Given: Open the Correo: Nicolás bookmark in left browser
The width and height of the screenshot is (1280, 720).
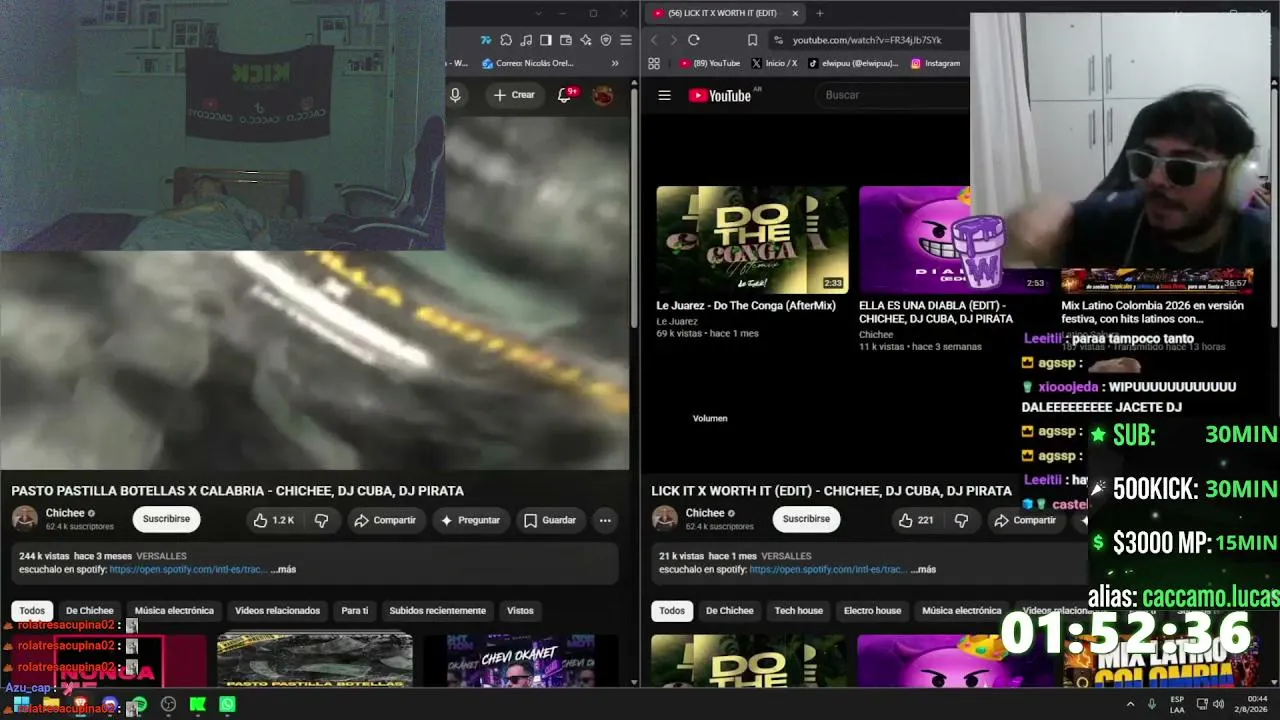Looking at the screenshot, I should 528,63.
